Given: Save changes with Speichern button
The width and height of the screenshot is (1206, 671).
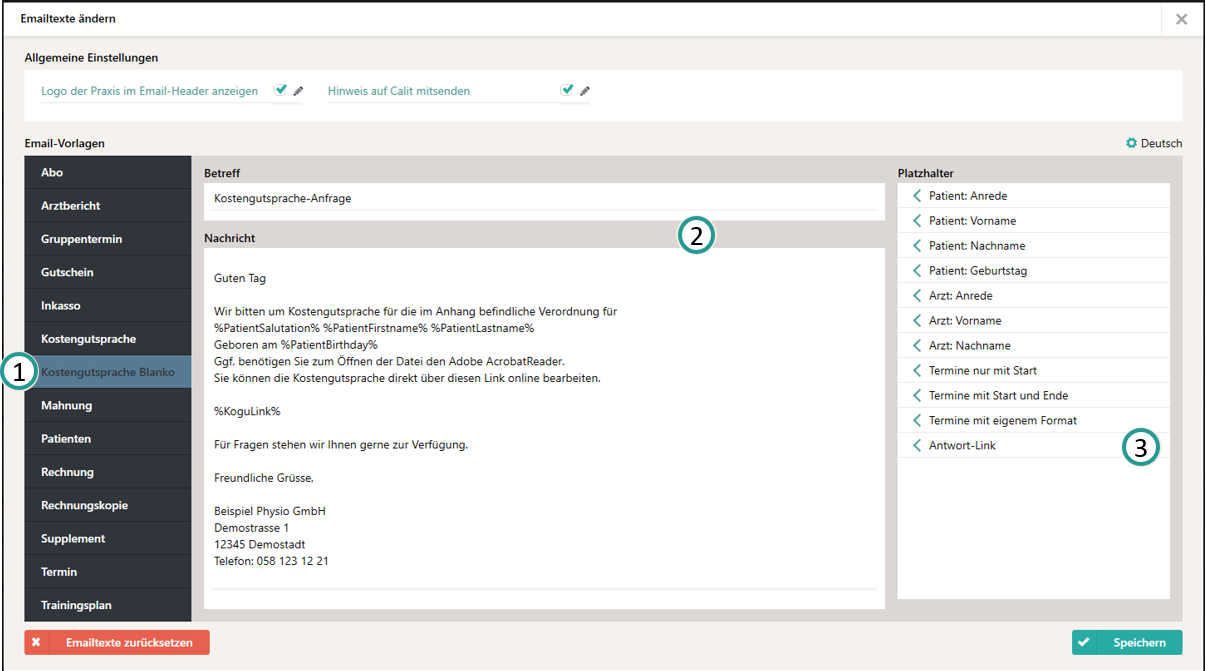Looking at the screenshot, I should (1127, 642).
